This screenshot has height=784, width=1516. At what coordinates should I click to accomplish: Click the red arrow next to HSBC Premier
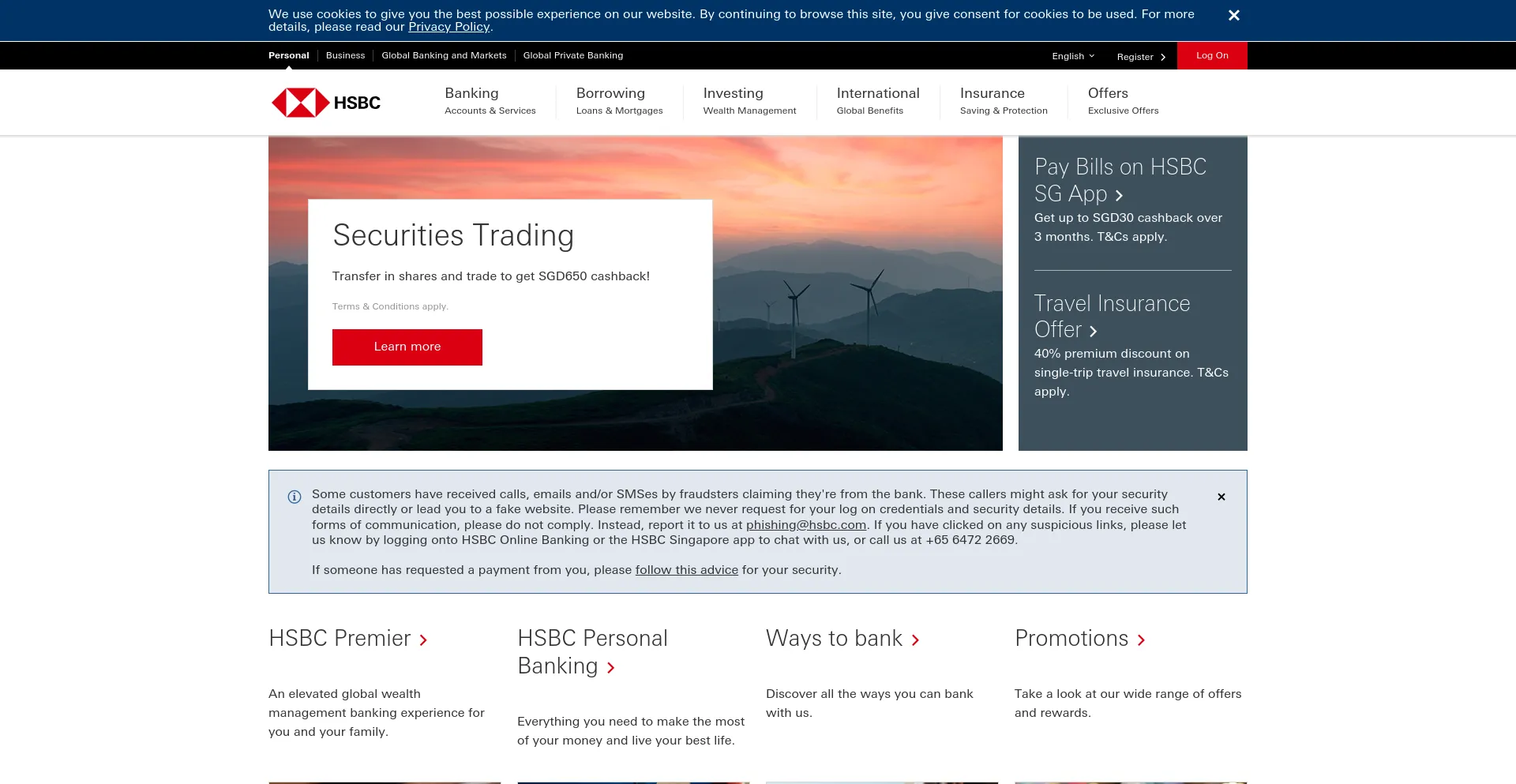click(x=423, y=640)
